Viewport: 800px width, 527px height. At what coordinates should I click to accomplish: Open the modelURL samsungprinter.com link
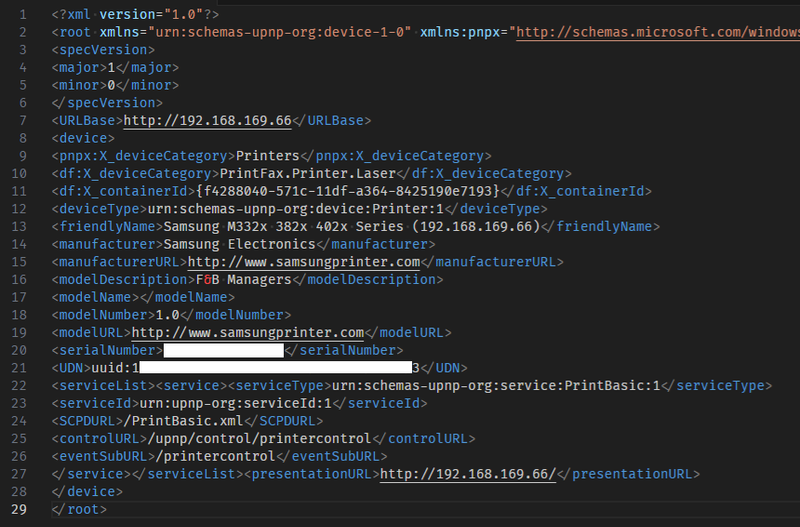point(247,333)
